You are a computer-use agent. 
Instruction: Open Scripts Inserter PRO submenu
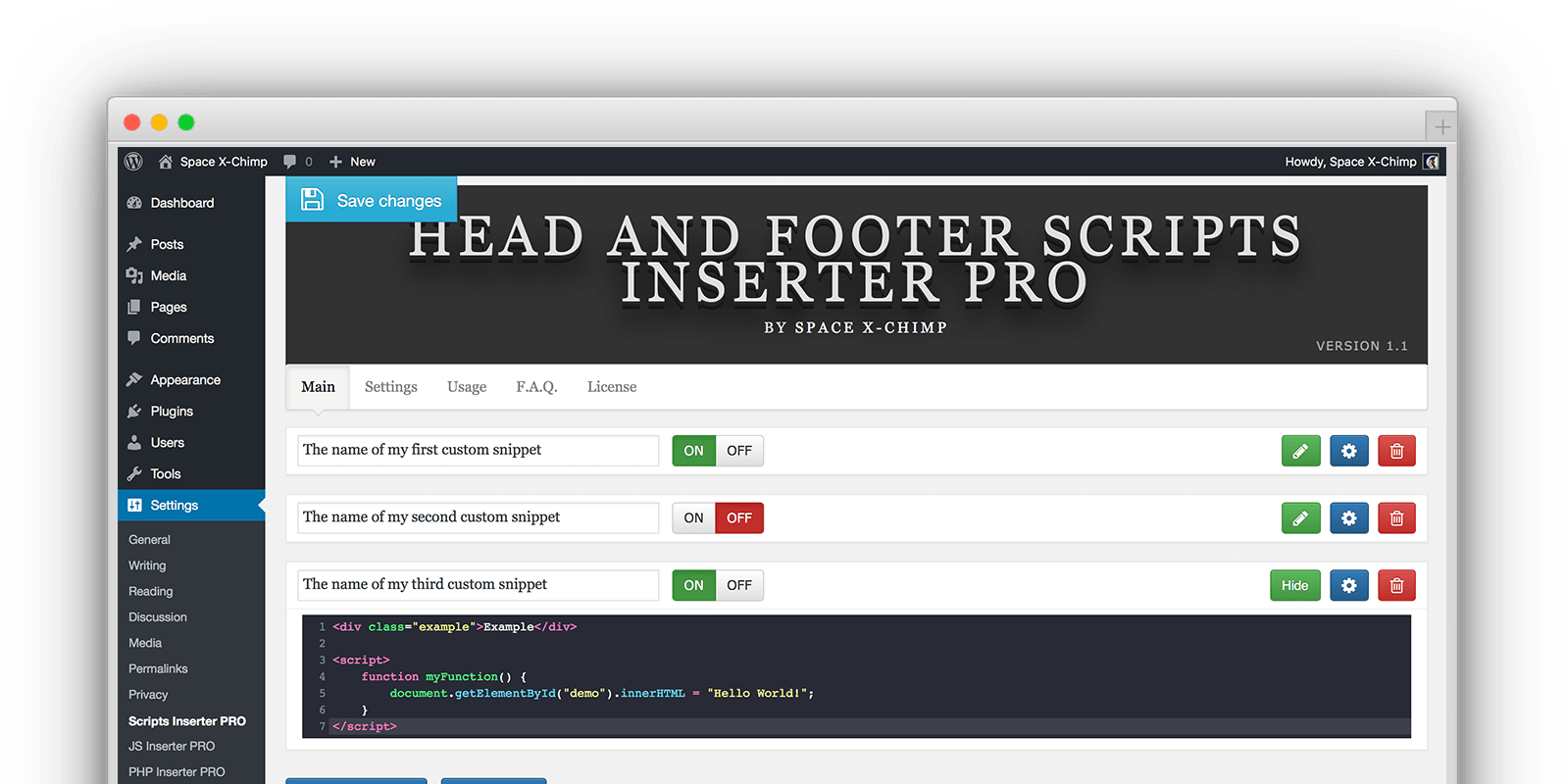(x=187, y=721)
